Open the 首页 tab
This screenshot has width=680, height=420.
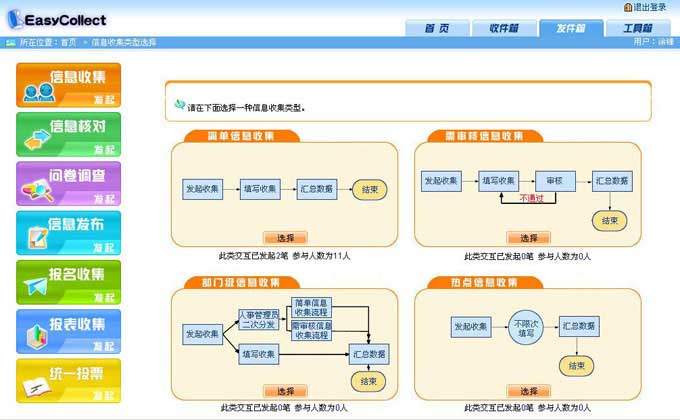[x=437, y=28]
